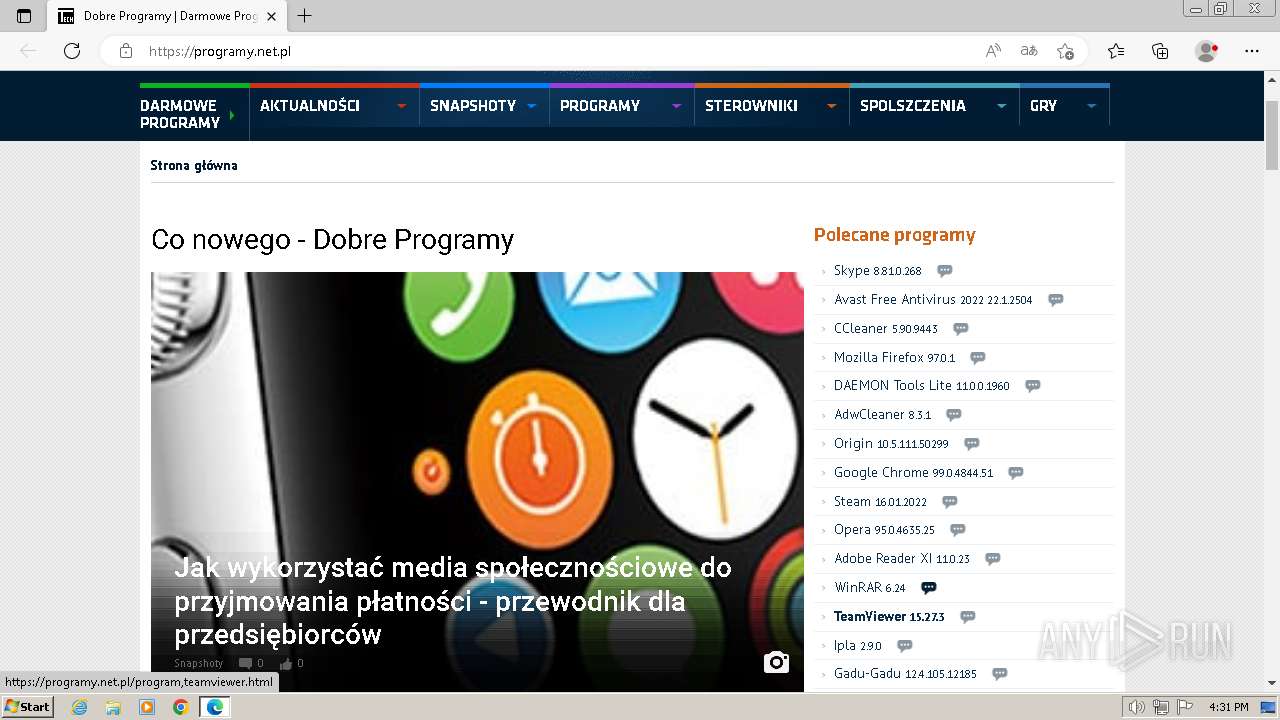Expand the Gry menu arrow
Viewport: 1280px width, 720px height.
click(1092, 106)
